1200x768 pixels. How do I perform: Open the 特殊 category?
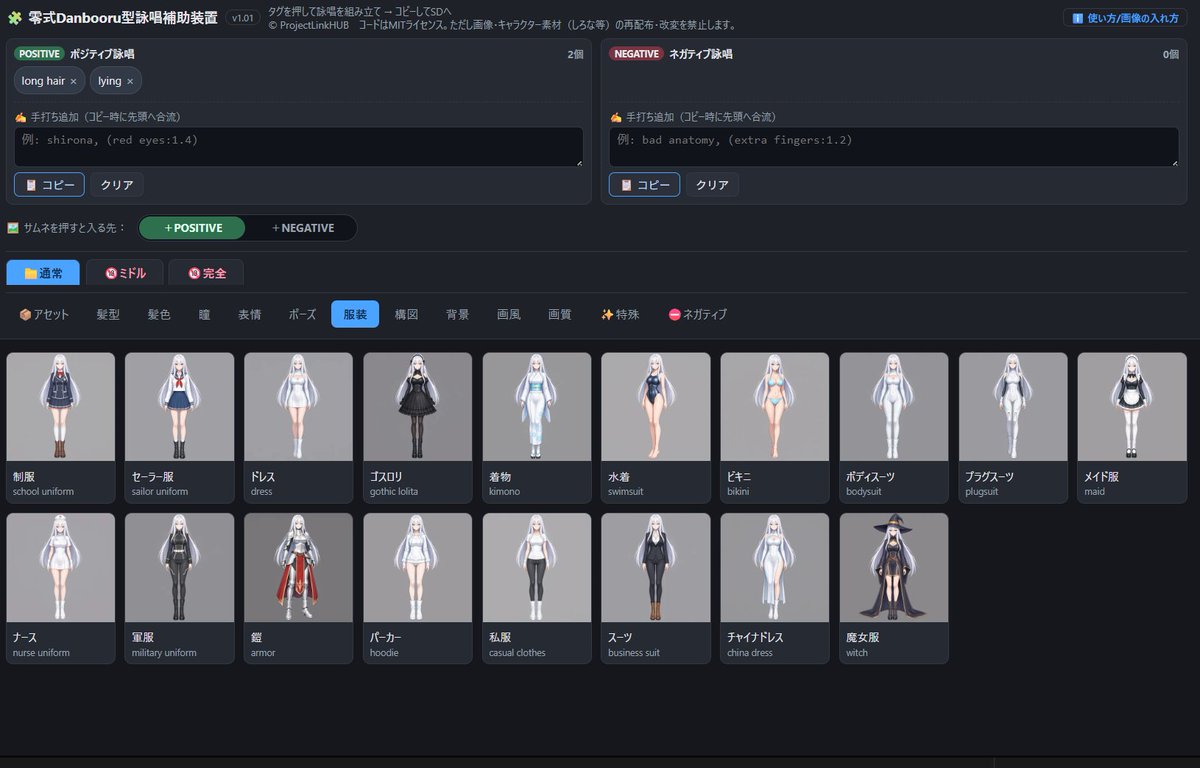coord(619,314)
